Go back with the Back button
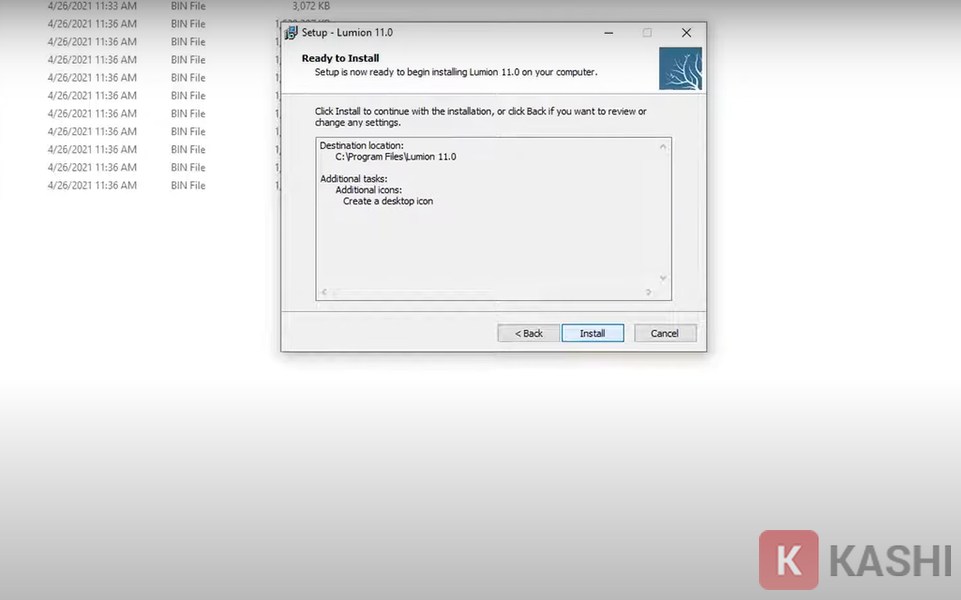The image size is (961, 600). coord(528,333)
